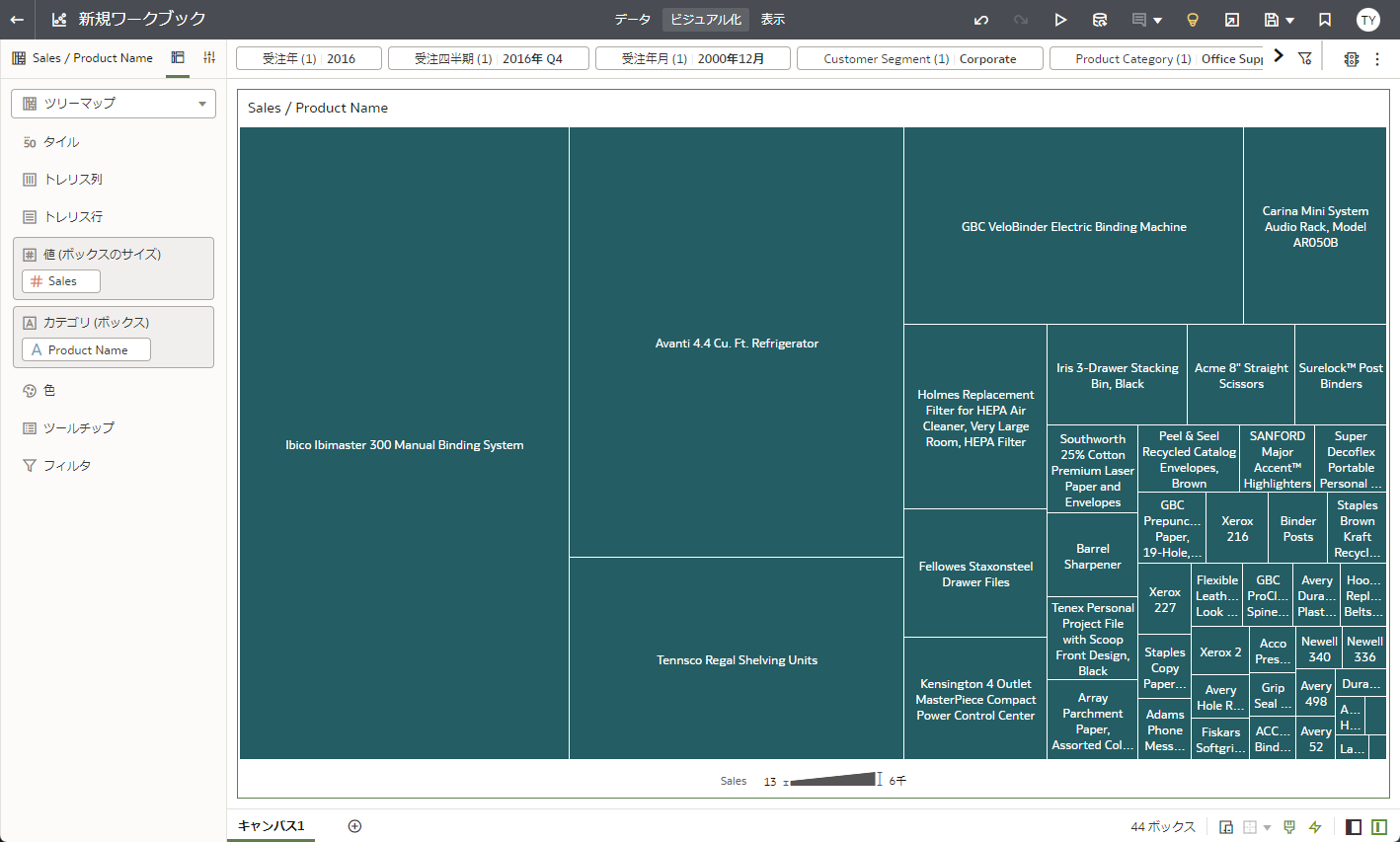Add a new canvas with the plus icon
1400x842 pixels.
(355, 826)
